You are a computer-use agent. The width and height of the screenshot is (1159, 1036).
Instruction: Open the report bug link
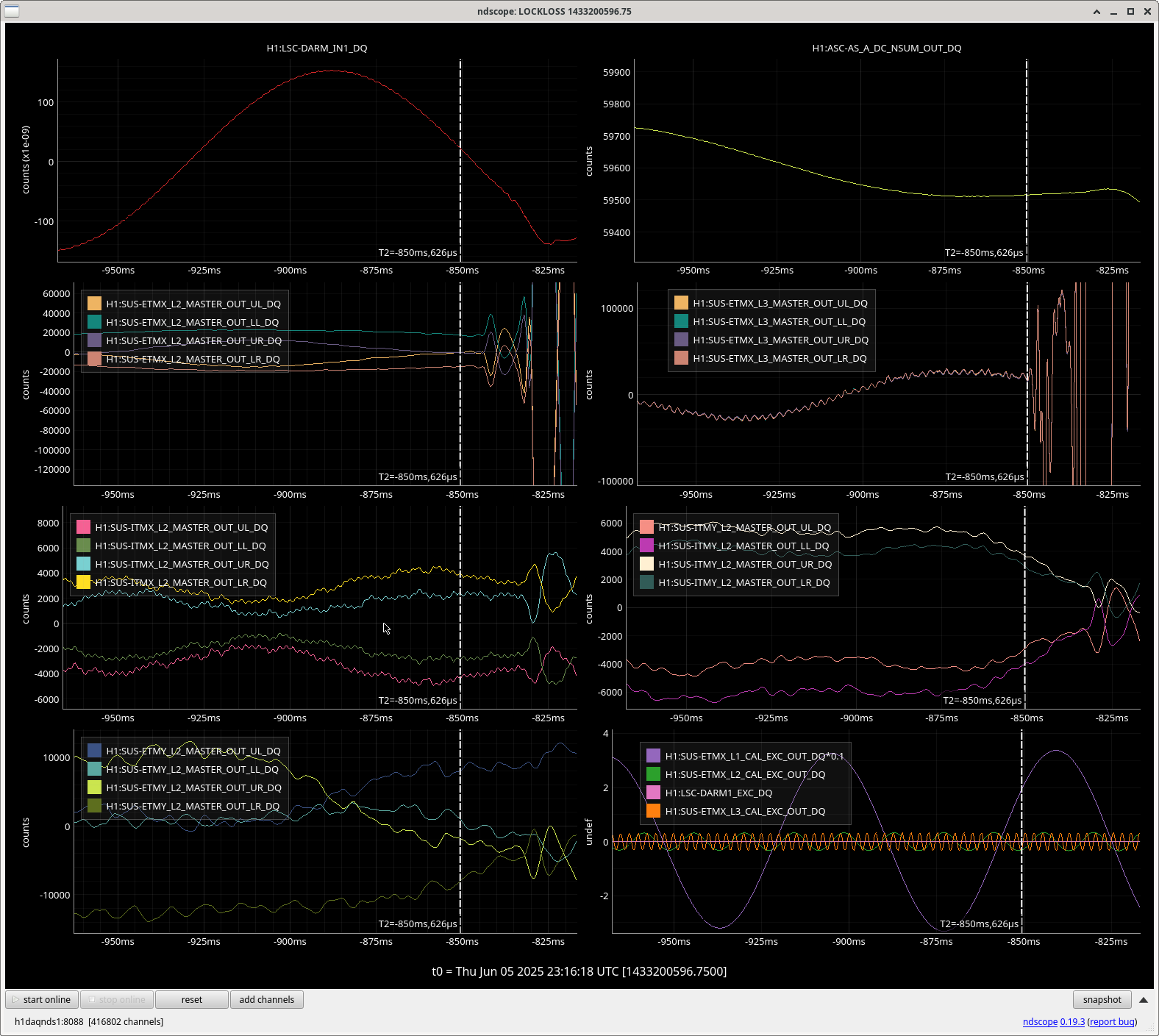click(1112, 1022)
